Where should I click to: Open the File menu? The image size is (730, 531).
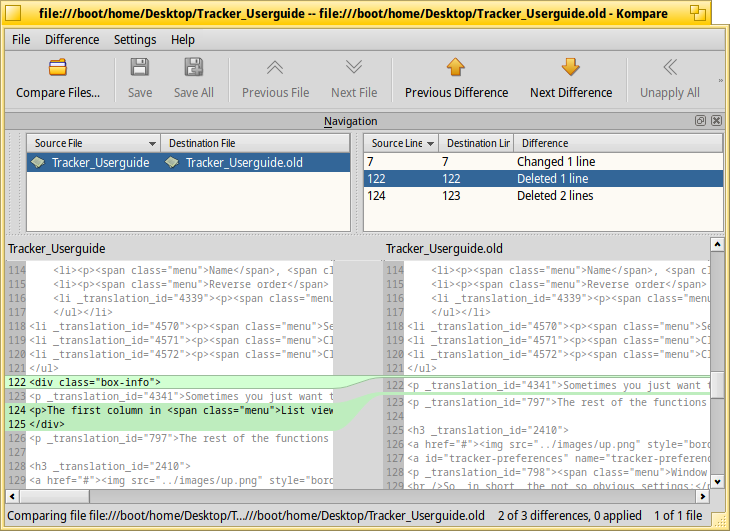tap(21, 40)
